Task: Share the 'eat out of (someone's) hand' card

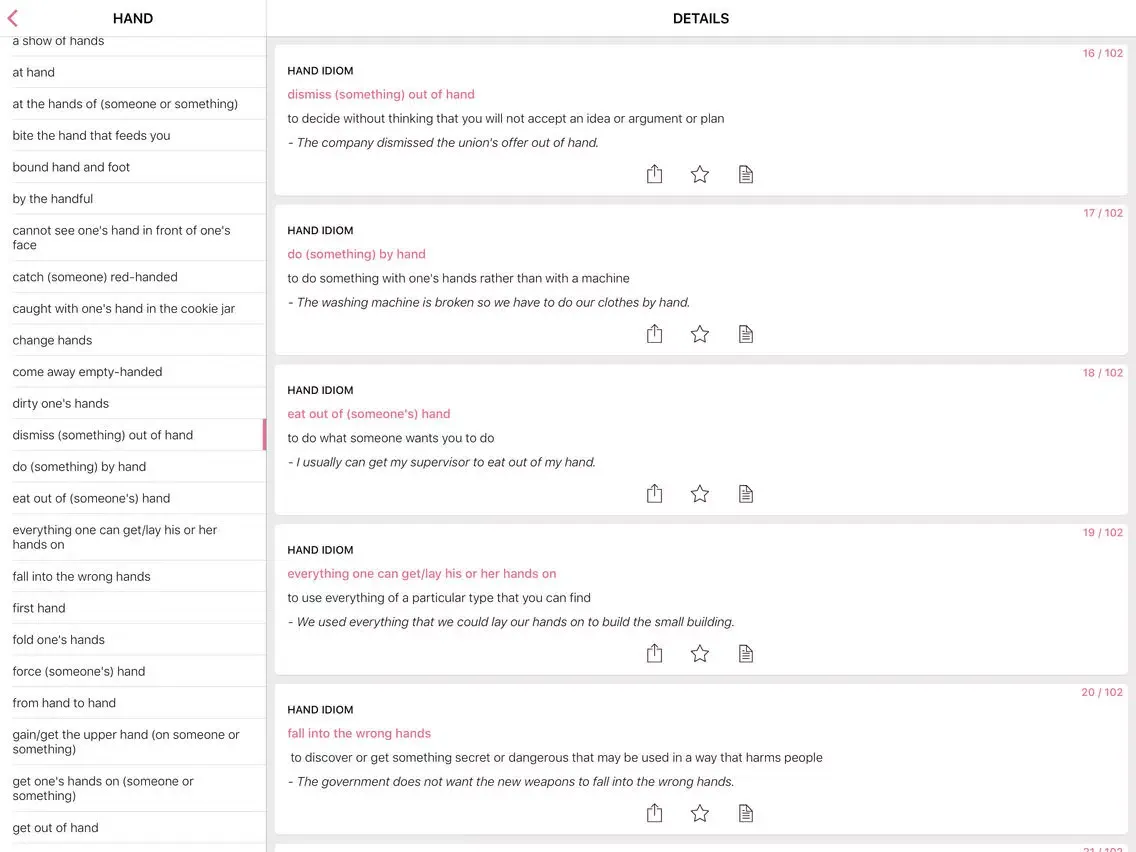Action: coord(654,493)
